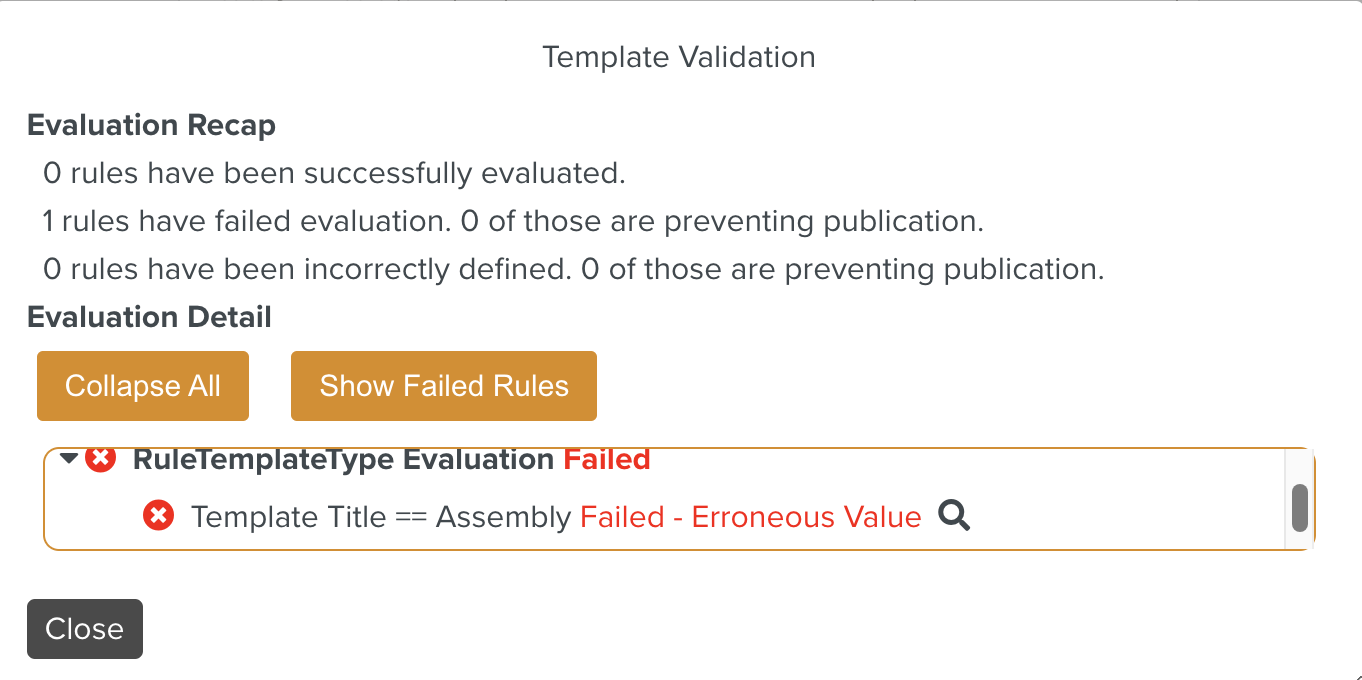The image size is (1362, 680).
Task: Click the Failed status text in red
Action: (607, 459)
